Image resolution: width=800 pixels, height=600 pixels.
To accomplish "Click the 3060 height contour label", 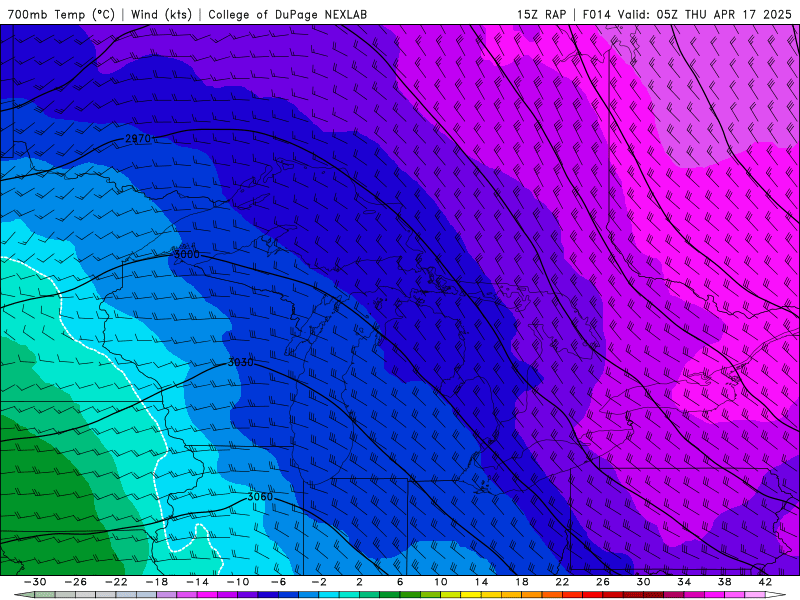I will [x=260, y=496].
